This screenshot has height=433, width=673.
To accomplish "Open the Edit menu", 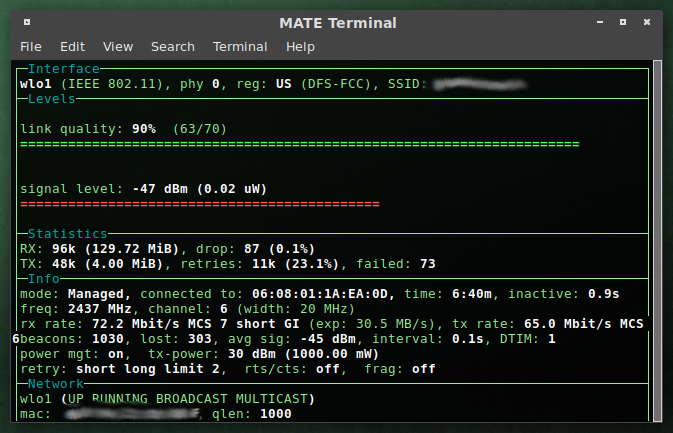I will [x=73, y=46].
